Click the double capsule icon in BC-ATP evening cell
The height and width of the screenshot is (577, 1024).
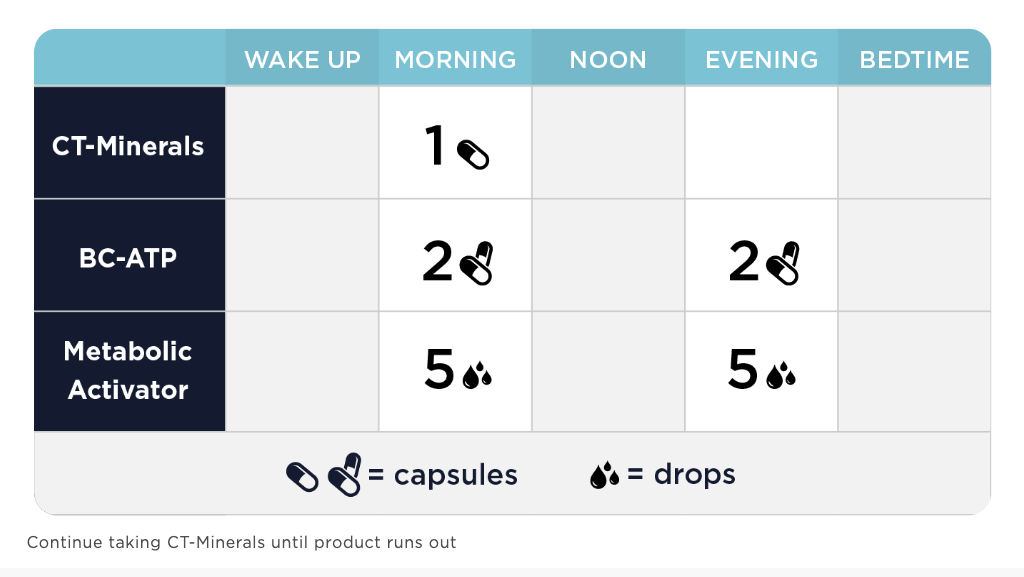(783, 263)
